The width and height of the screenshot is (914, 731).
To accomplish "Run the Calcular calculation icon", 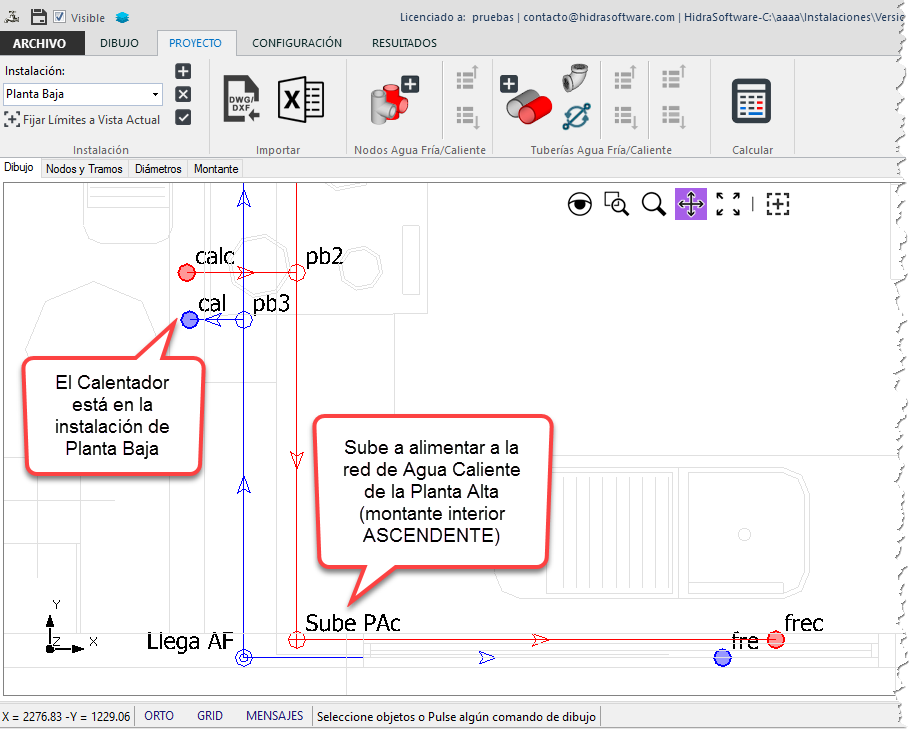I will click(x=752, y=100).
